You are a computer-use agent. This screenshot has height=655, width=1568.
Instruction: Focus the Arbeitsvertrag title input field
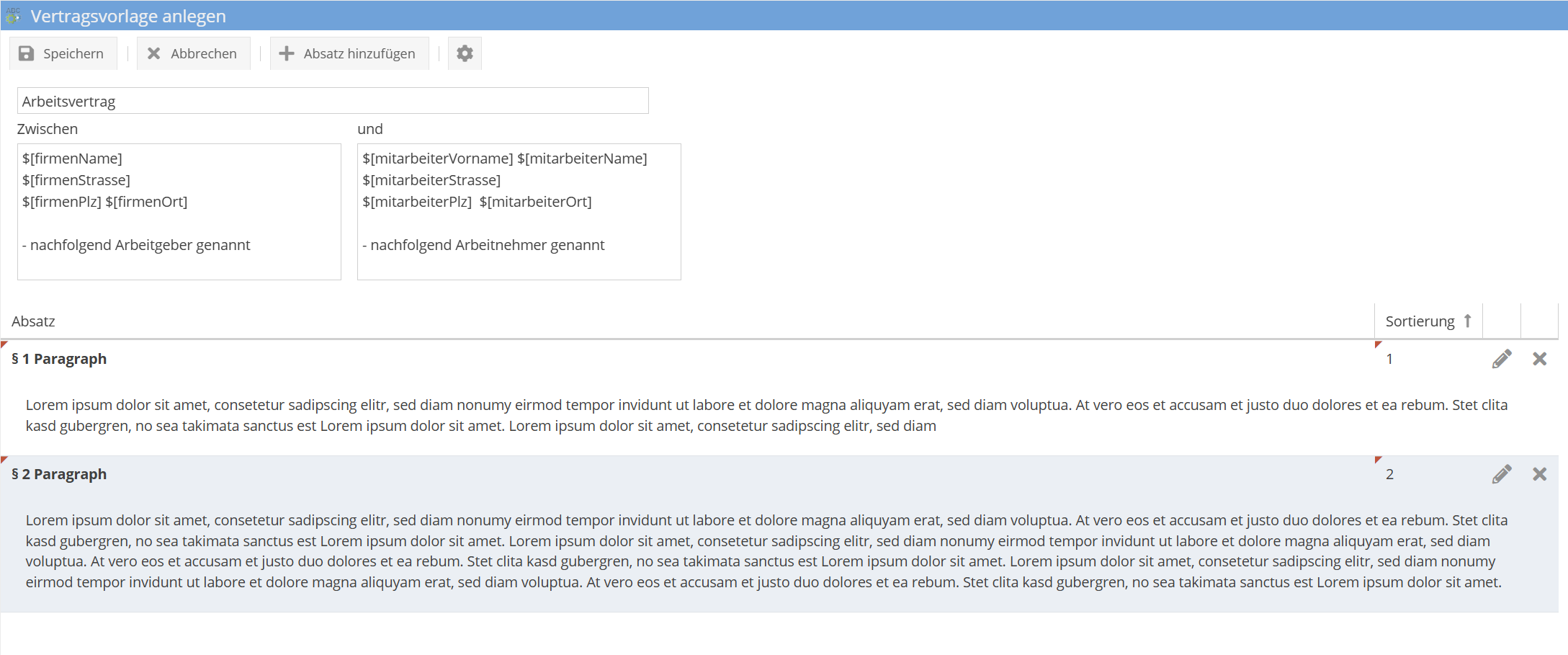coord(332,101)
